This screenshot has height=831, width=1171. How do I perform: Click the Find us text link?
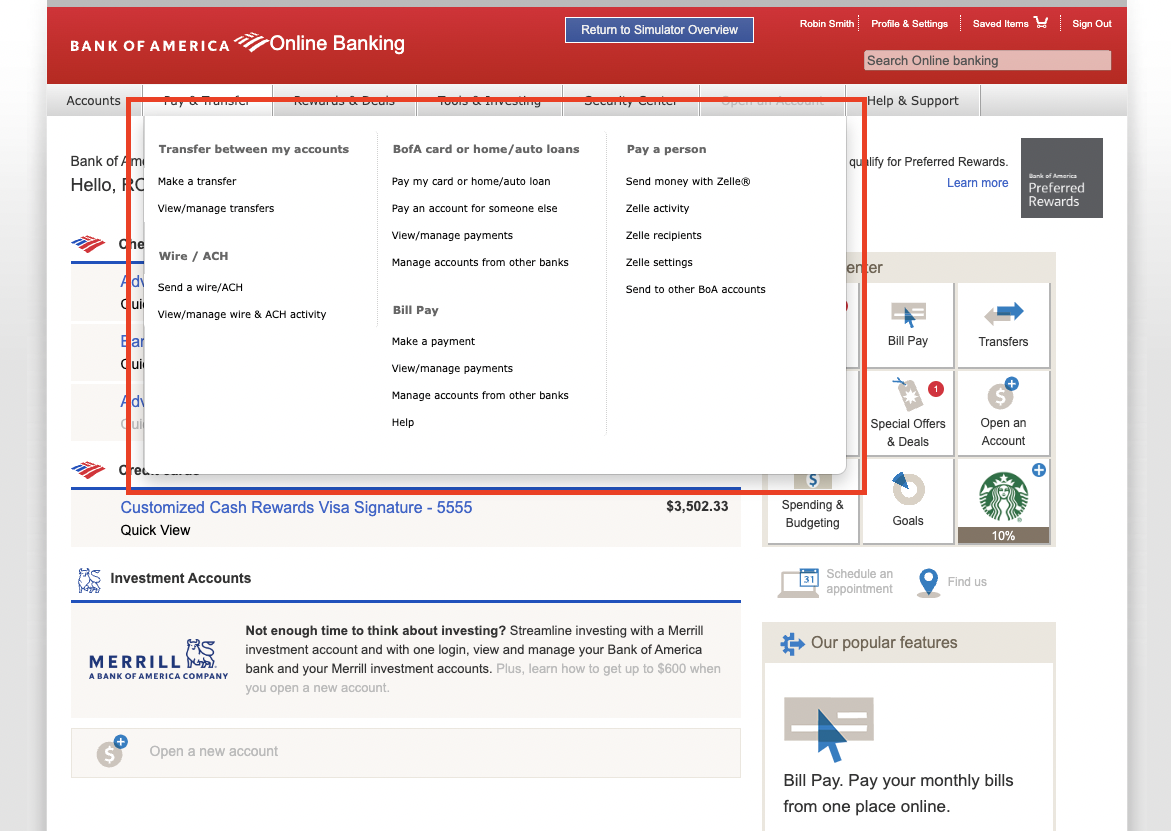967,582
